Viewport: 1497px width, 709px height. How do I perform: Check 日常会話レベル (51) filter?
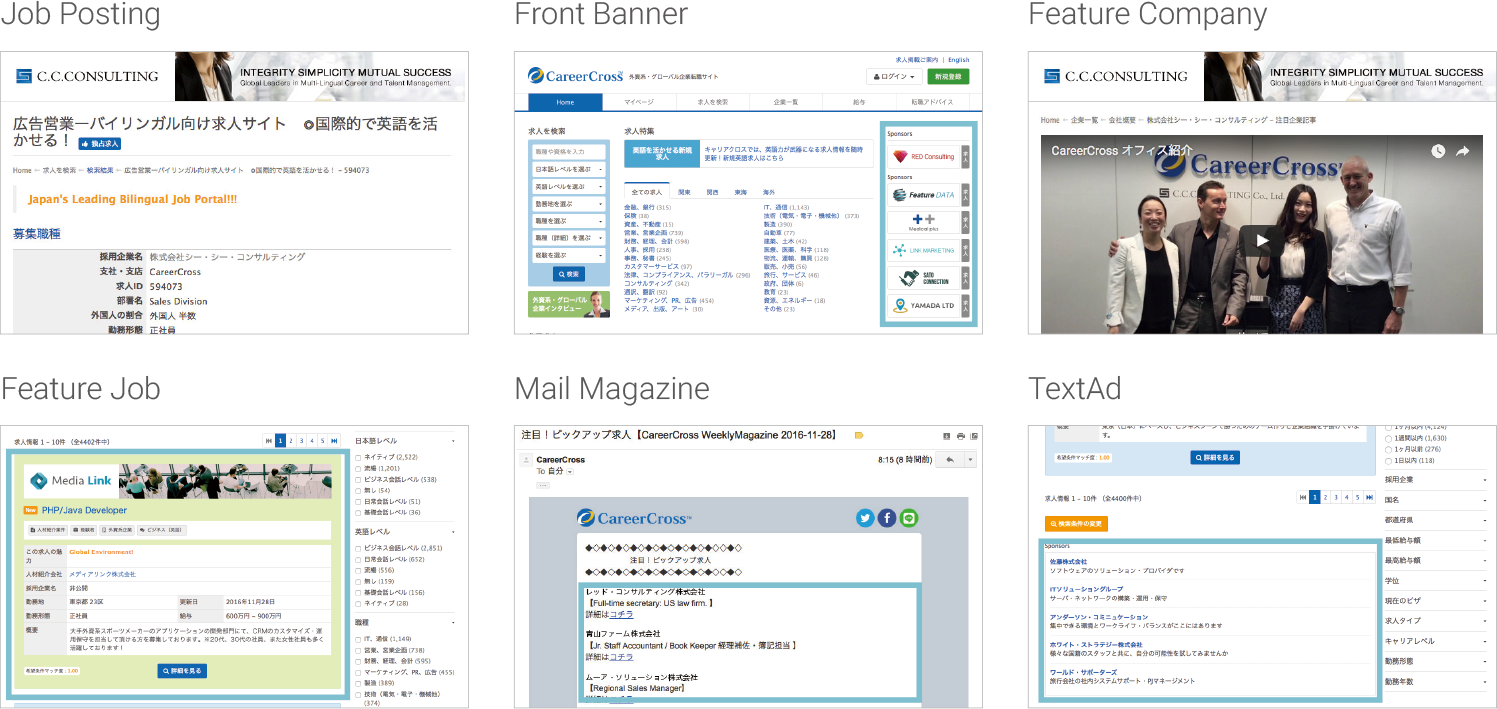tap(359, 502)
